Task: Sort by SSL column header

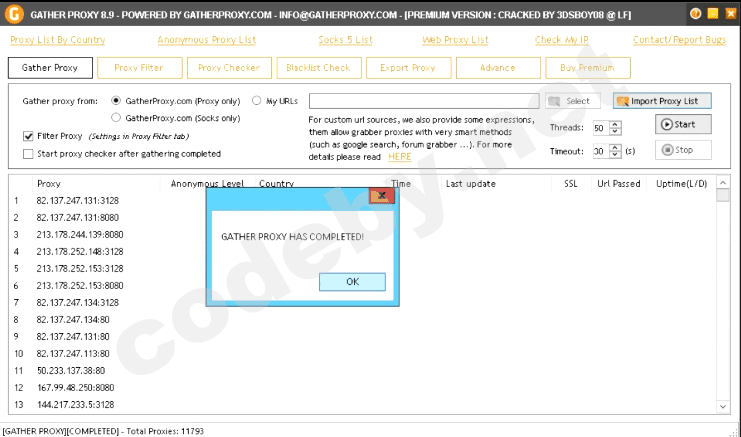Action: click(x=570, y=184)
